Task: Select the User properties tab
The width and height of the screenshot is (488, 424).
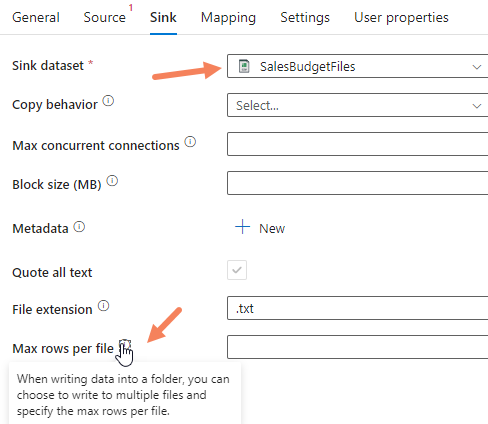Action: pyautogui.click(x=401, y=17)
